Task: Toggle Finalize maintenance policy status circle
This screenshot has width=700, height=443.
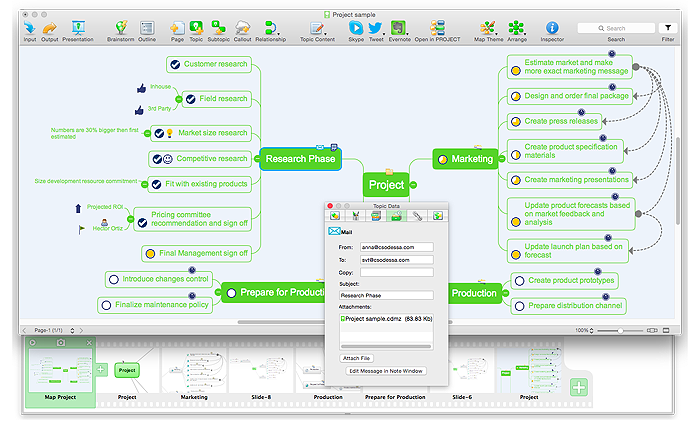Action: pos(108,304)
